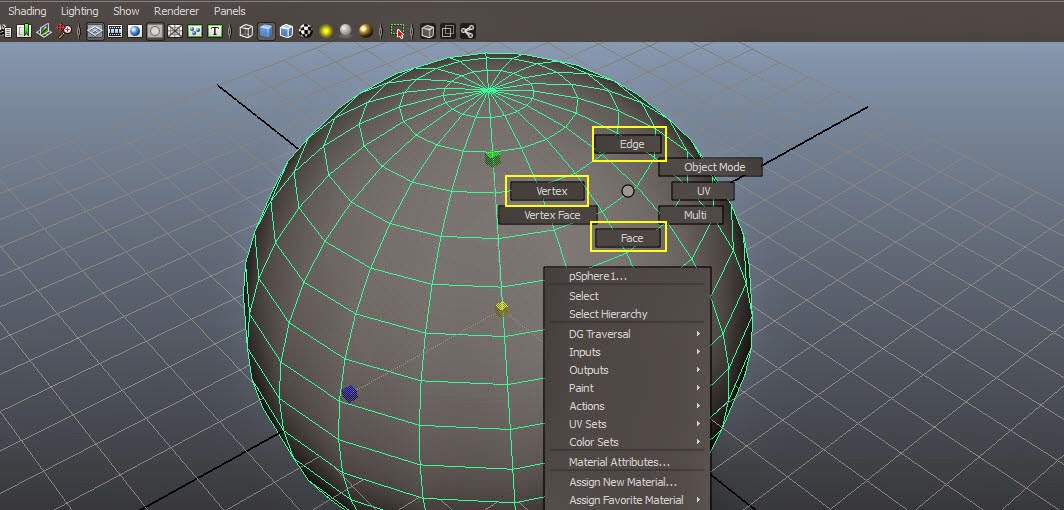1064x510 pixels.
Task: Enable smooth shade all blue cube
Action: click(x=266, y=31)
